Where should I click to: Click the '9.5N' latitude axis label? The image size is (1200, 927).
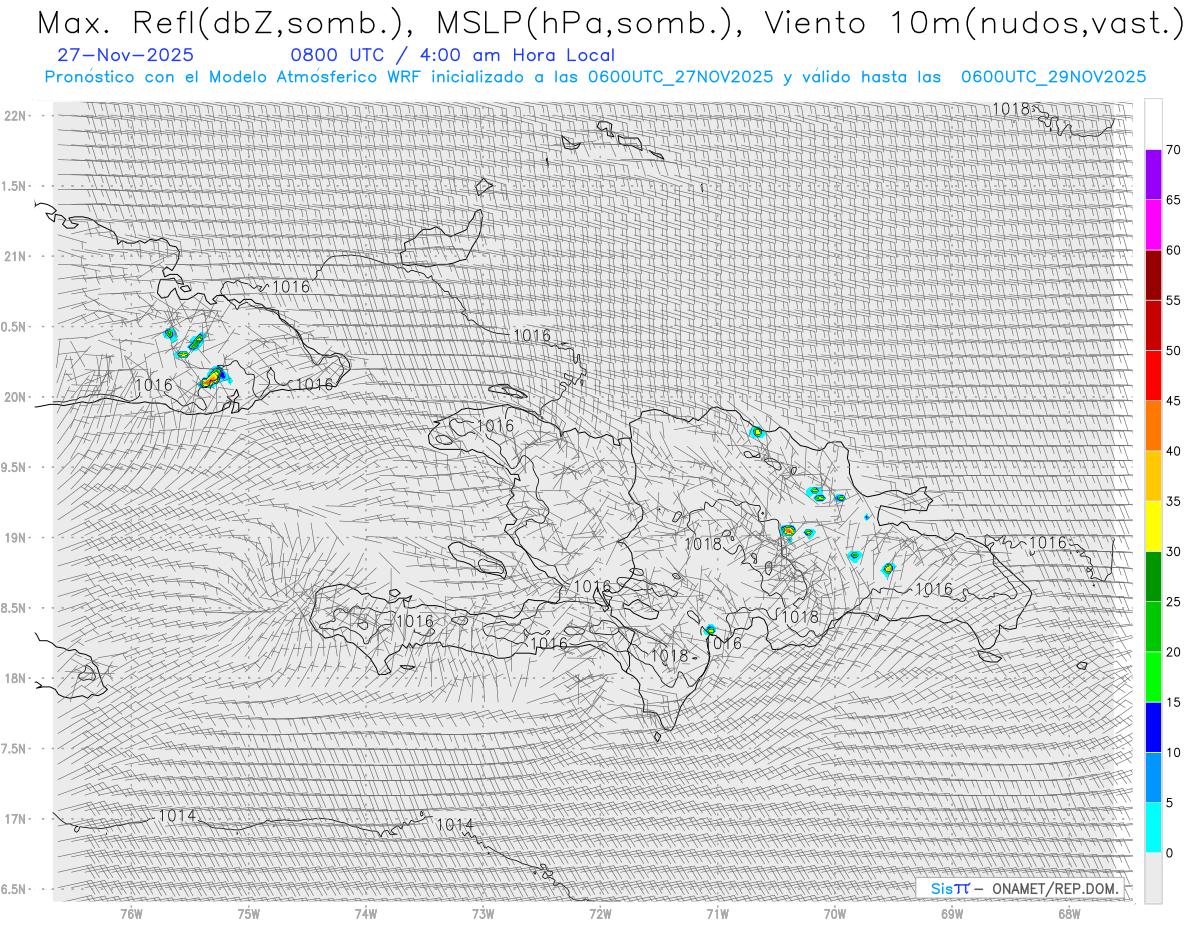coord(14,467)
